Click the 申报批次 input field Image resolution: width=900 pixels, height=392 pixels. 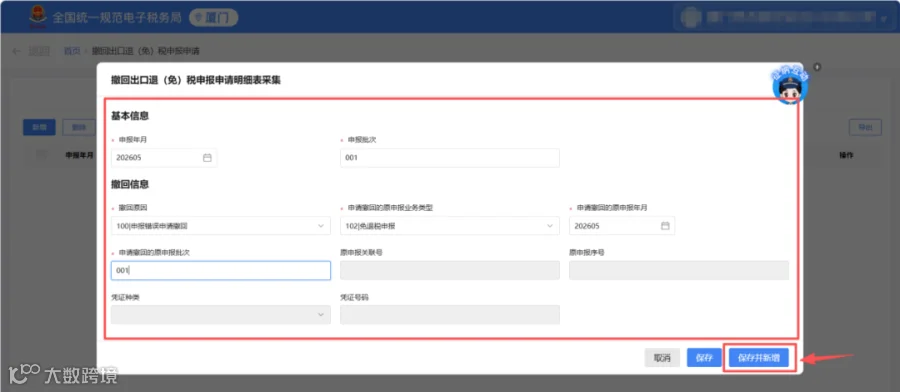[449, 158]
